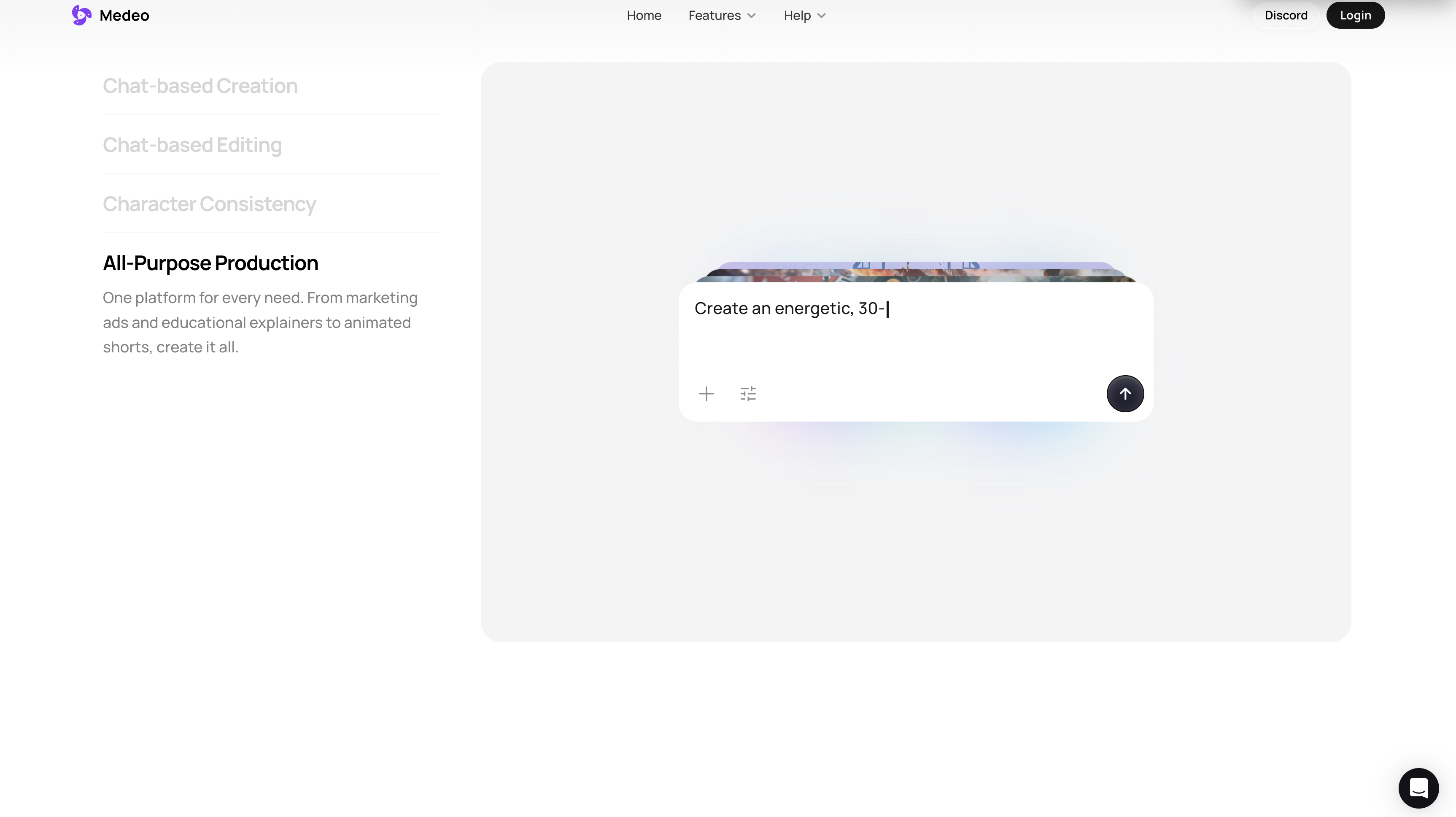Focus the "Create an energetic" prompt field
The image size is (1456, 817).
click(915, 328)
